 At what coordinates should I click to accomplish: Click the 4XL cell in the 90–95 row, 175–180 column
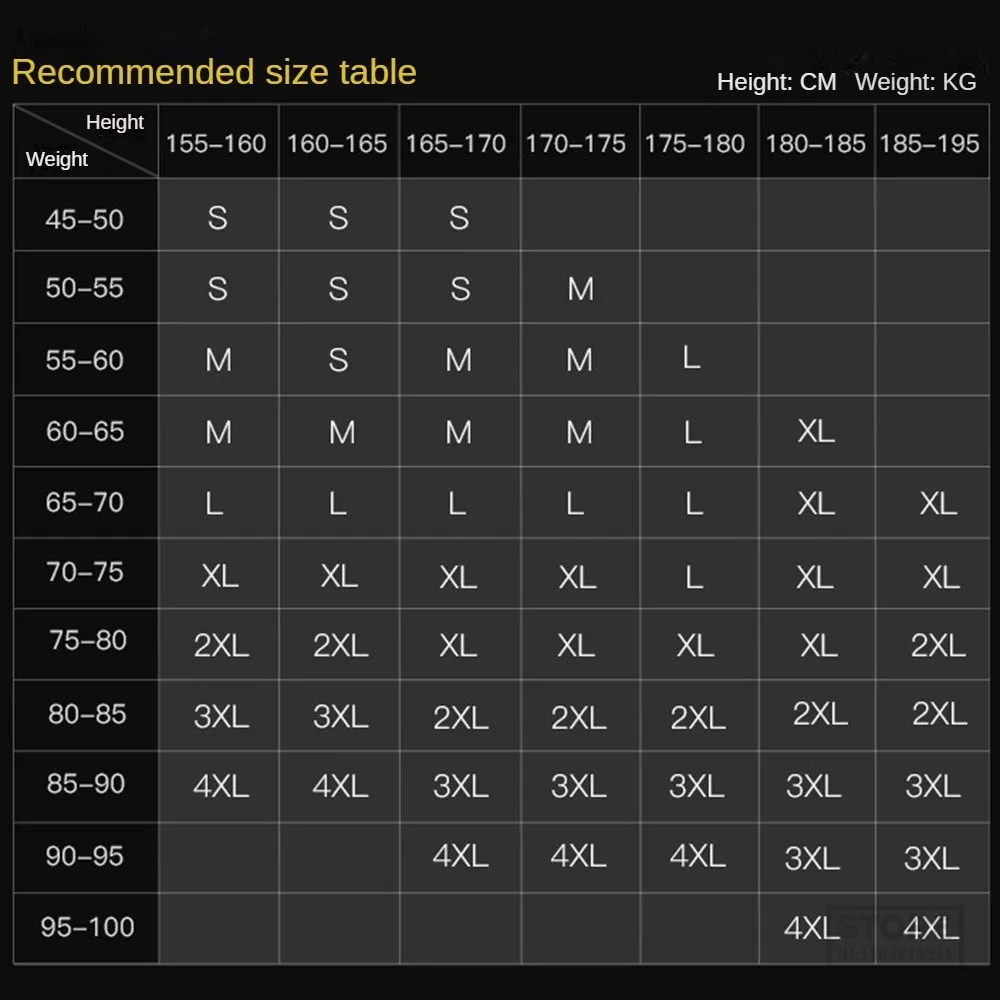[697, 856]
